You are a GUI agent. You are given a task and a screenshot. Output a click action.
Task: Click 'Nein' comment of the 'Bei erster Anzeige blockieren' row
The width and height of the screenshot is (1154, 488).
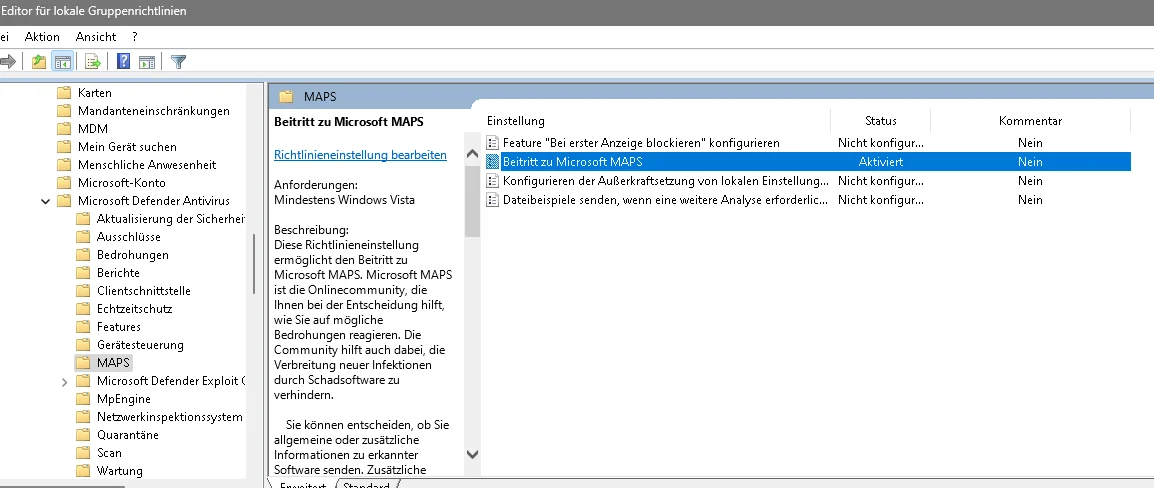click(1030, 143)
